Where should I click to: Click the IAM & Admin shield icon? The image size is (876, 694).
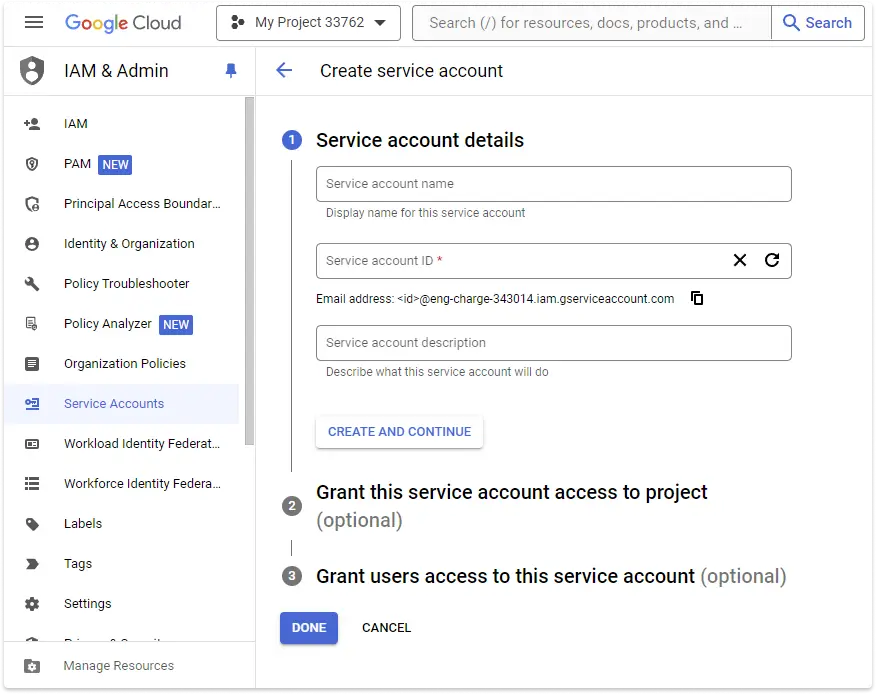click(x=33, y=71)
